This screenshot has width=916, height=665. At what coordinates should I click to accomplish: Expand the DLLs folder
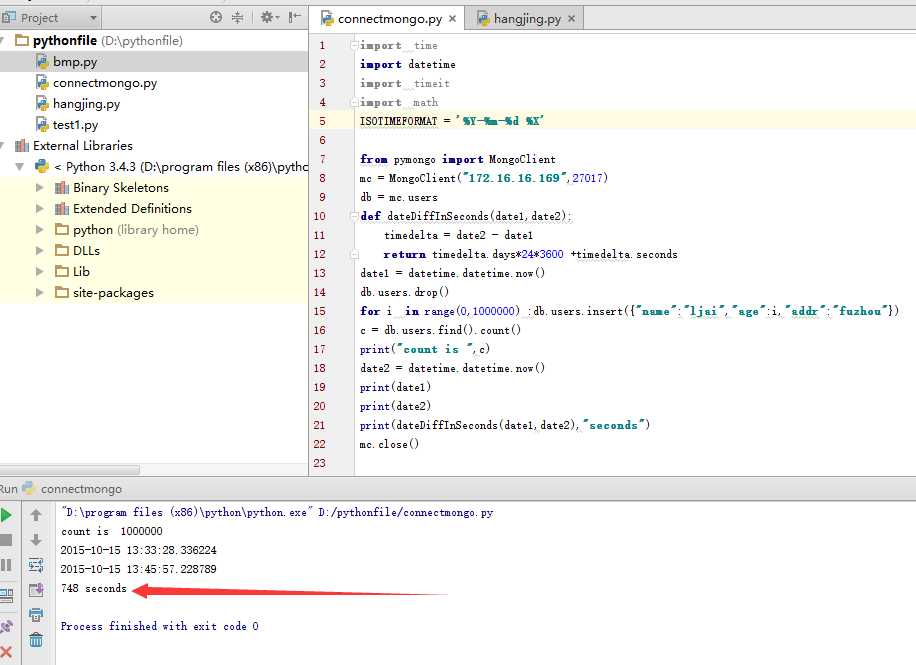pos(40,251)
